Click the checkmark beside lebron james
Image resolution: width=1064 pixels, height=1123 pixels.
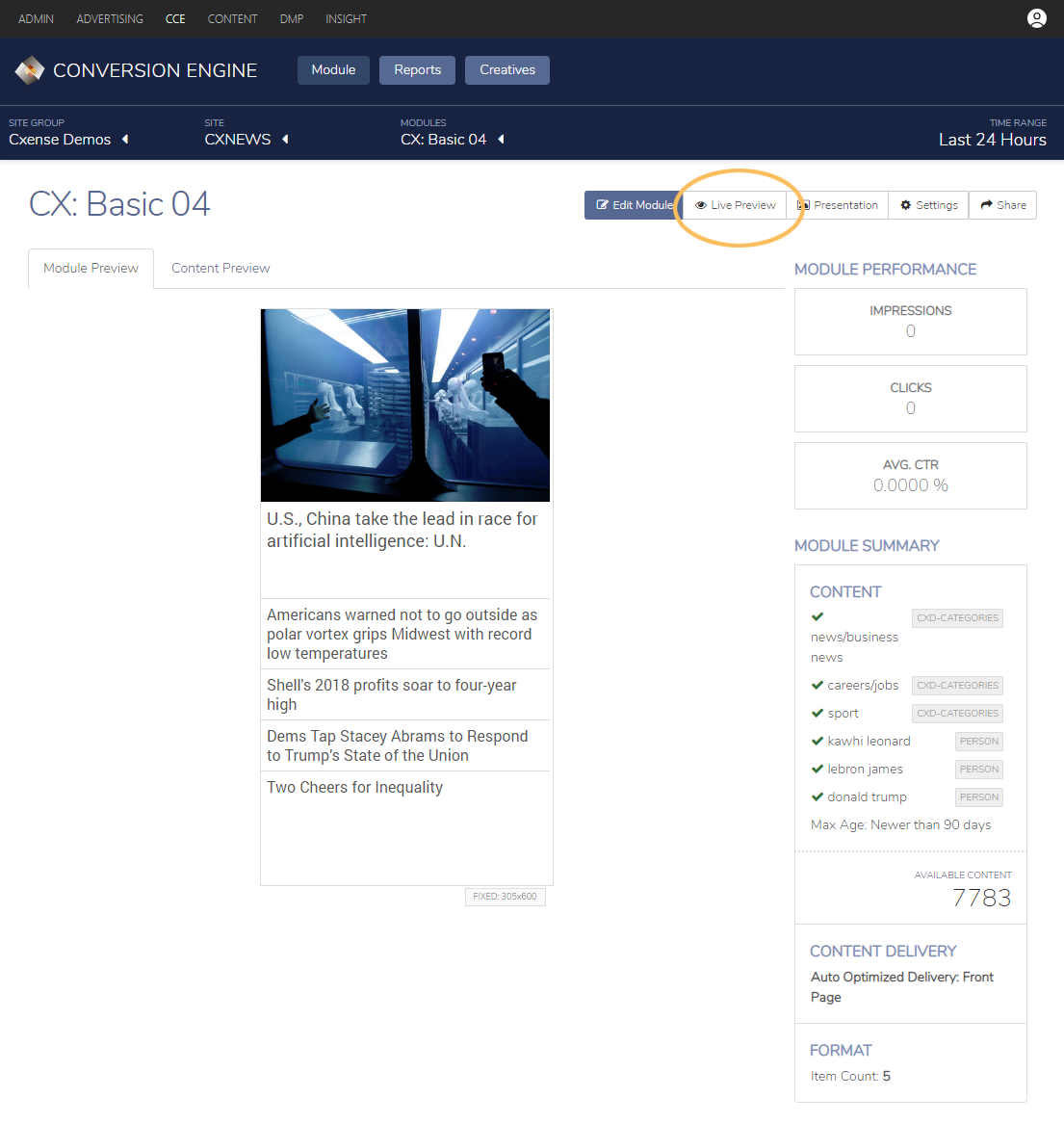(x=817, y=769)
